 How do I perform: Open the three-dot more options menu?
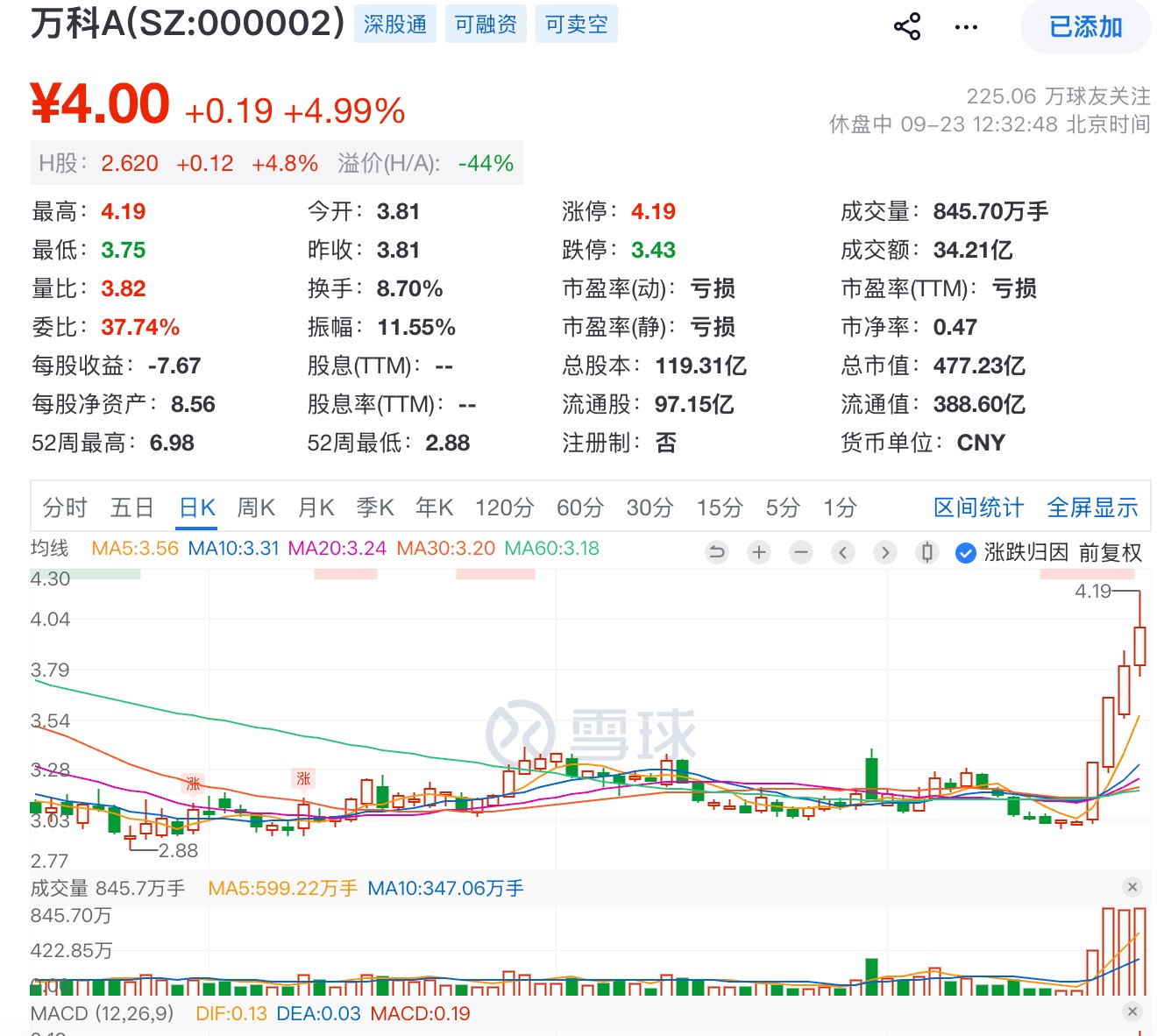point(966,27)
